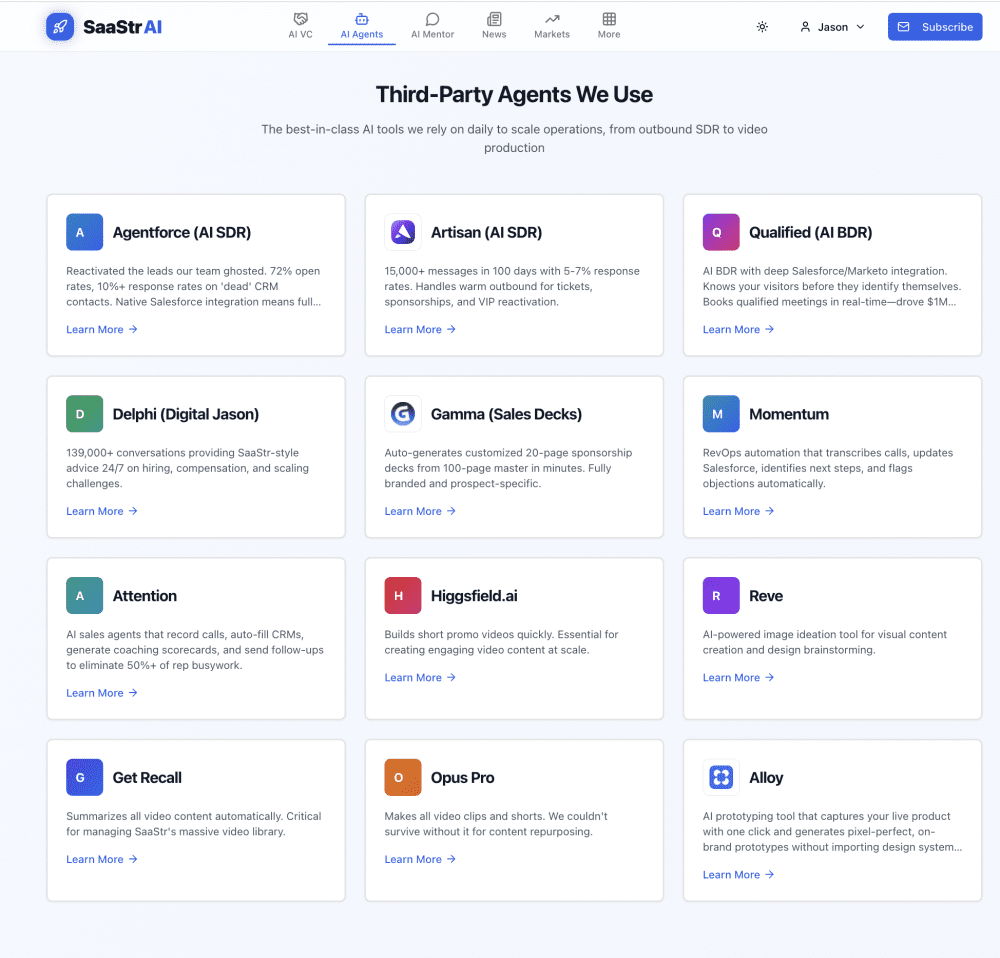1000x958 pixels.
Task: Click the Alloy blue logo icon
Action: (x=720, y=777)
